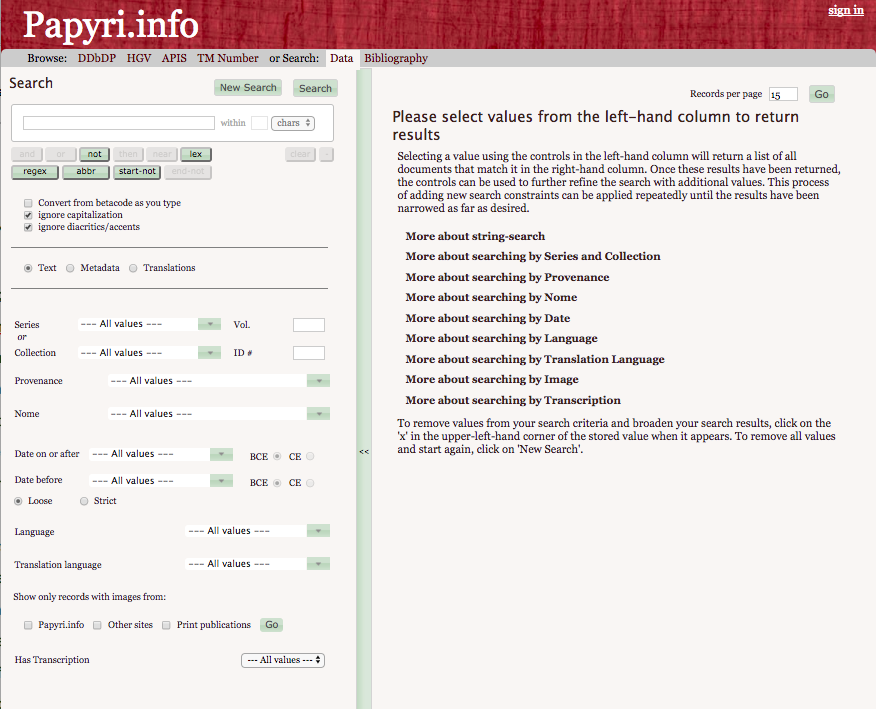
Task: Focus the ID # input field
Action: coord(309,353)
